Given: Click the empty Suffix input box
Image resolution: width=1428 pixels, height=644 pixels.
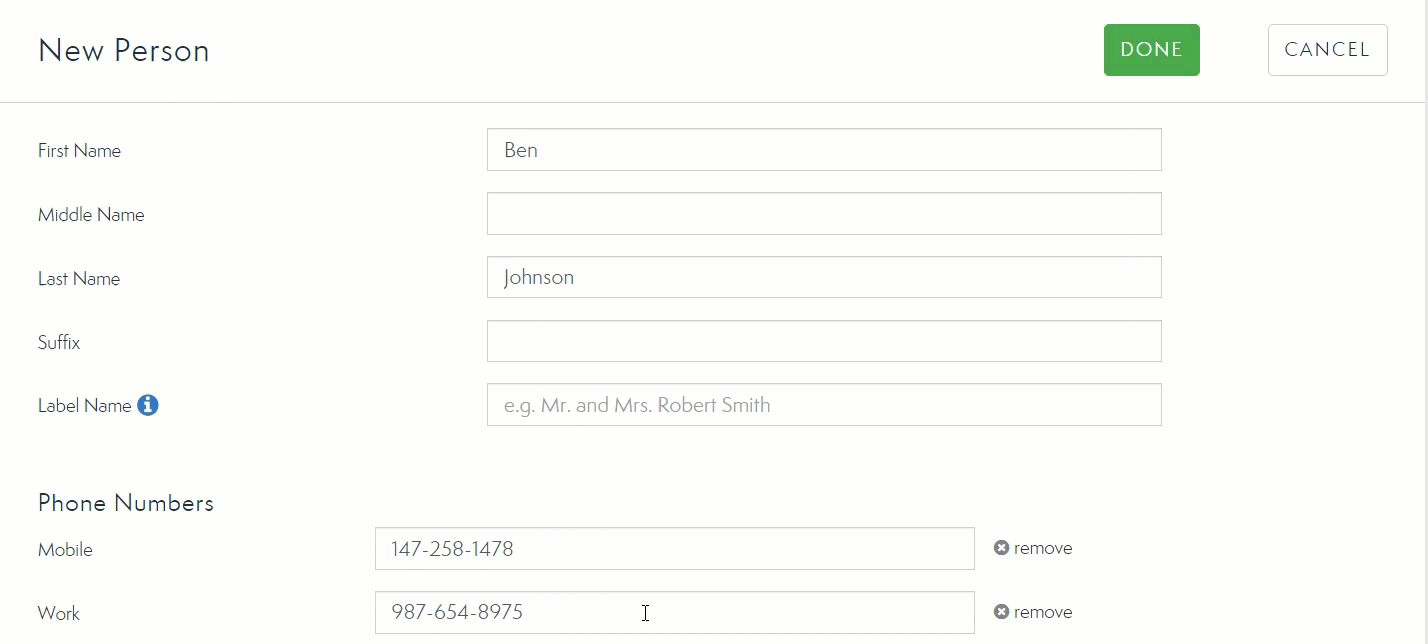Looking at the screenshot, I should tap(823, 342).
